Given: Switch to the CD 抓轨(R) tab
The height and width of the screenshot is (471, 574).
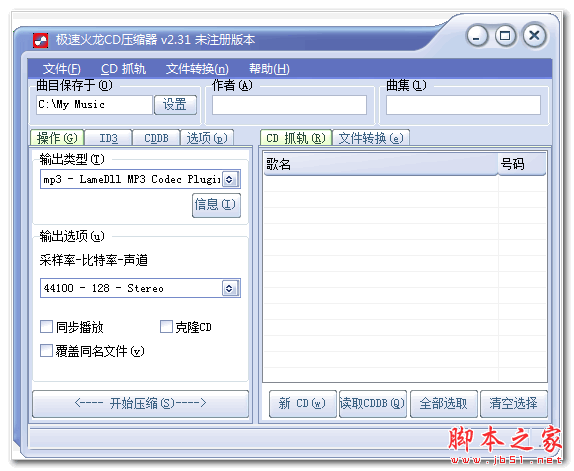Looking at the screenshot, I should tap(296, 138).
